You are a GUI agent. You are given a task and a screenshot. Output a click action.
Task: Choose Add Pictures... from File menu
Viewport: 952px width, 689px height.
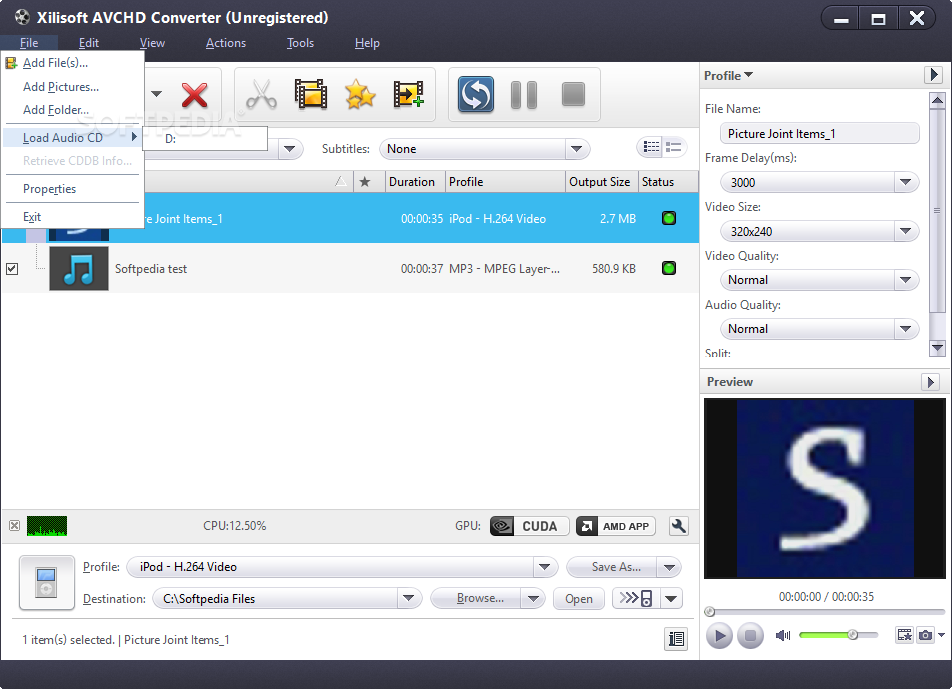click(72, 87)
